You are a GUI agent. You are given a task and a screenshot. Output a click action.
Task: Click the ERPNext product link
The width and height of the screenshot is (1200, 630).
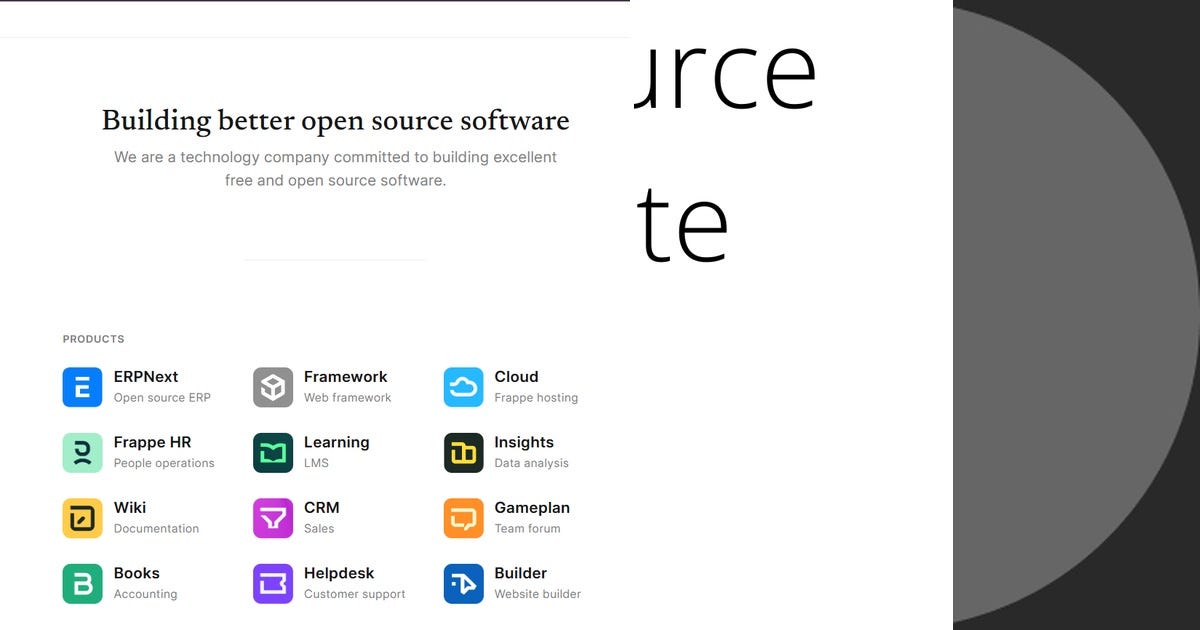point(145,377)
